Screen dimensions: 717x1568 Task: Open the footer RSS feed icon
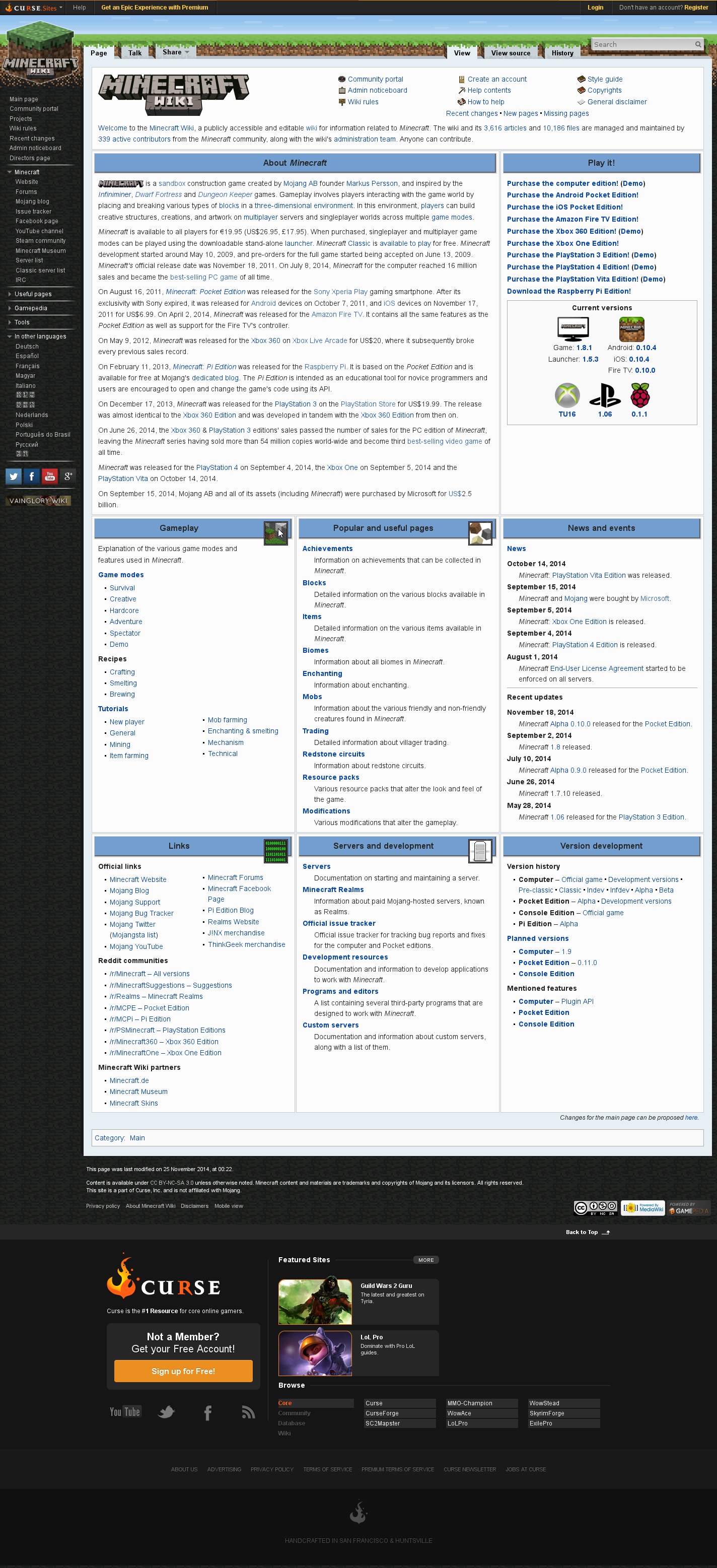(248, 1412)
